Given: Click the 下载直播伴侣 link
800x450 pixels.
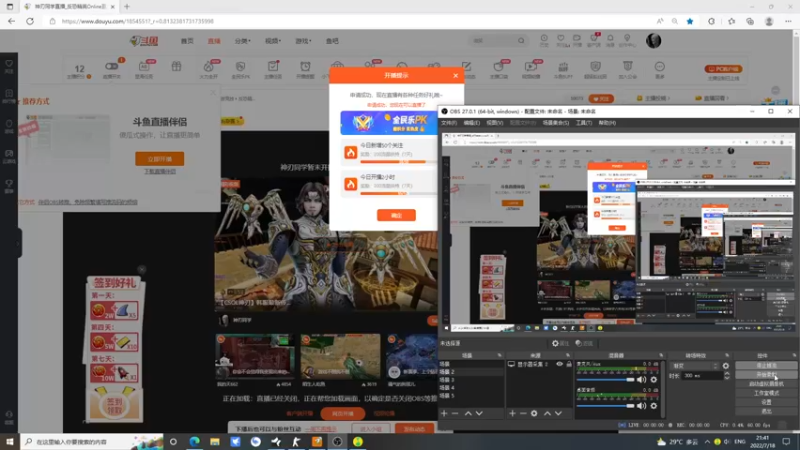Looking at the screenshot, I should [160, 171].
